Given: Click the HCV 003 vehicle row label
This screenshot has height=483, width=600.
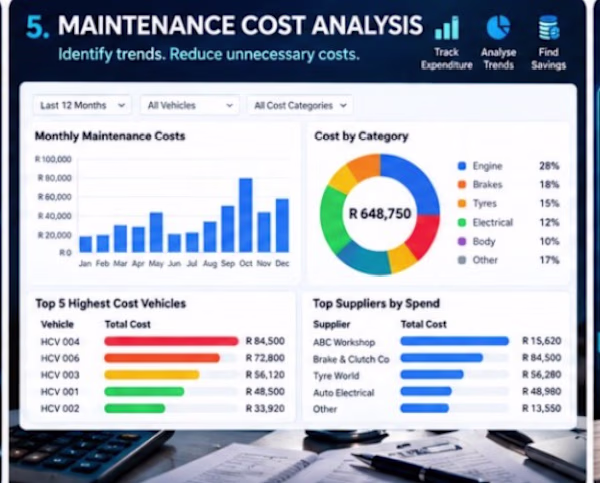Looking at the screenshot, I should click(x=60, y=375).
